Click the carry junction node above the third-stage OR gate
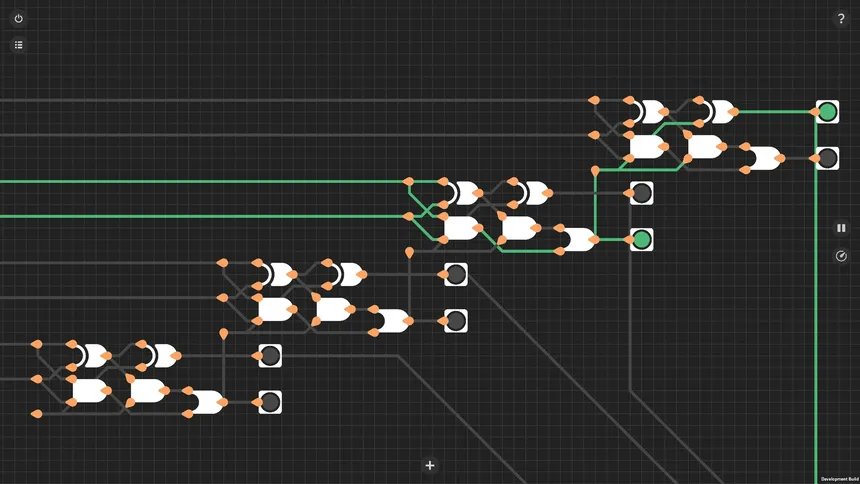 point(409,252)
